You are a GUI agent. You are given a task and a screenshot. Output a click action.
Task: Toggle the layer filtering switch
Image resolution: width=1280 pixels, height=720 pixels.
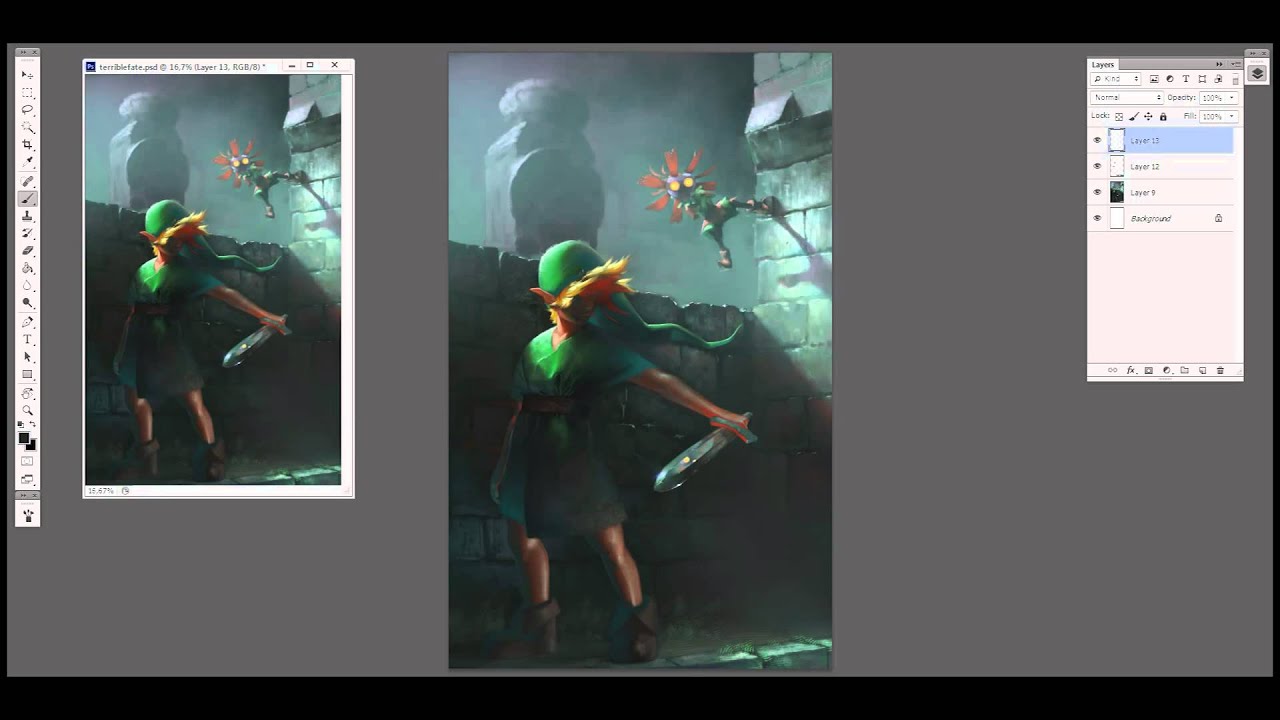click(1235, 79)
